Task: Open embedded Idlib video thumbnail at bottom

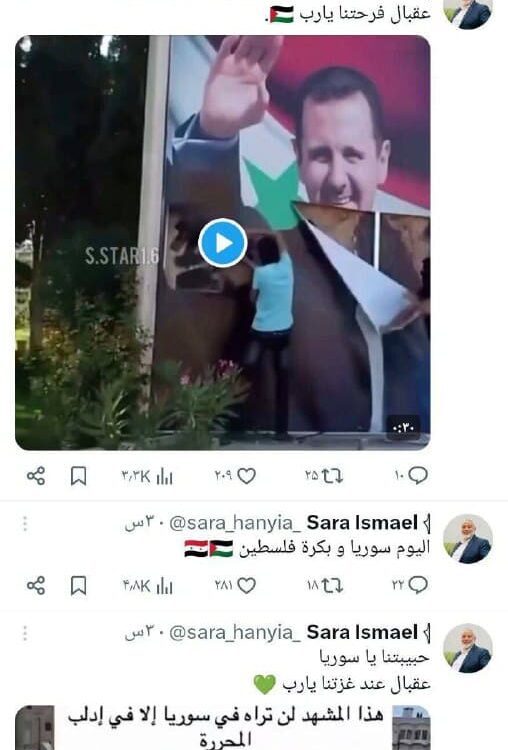Action: tap(222, 727)
